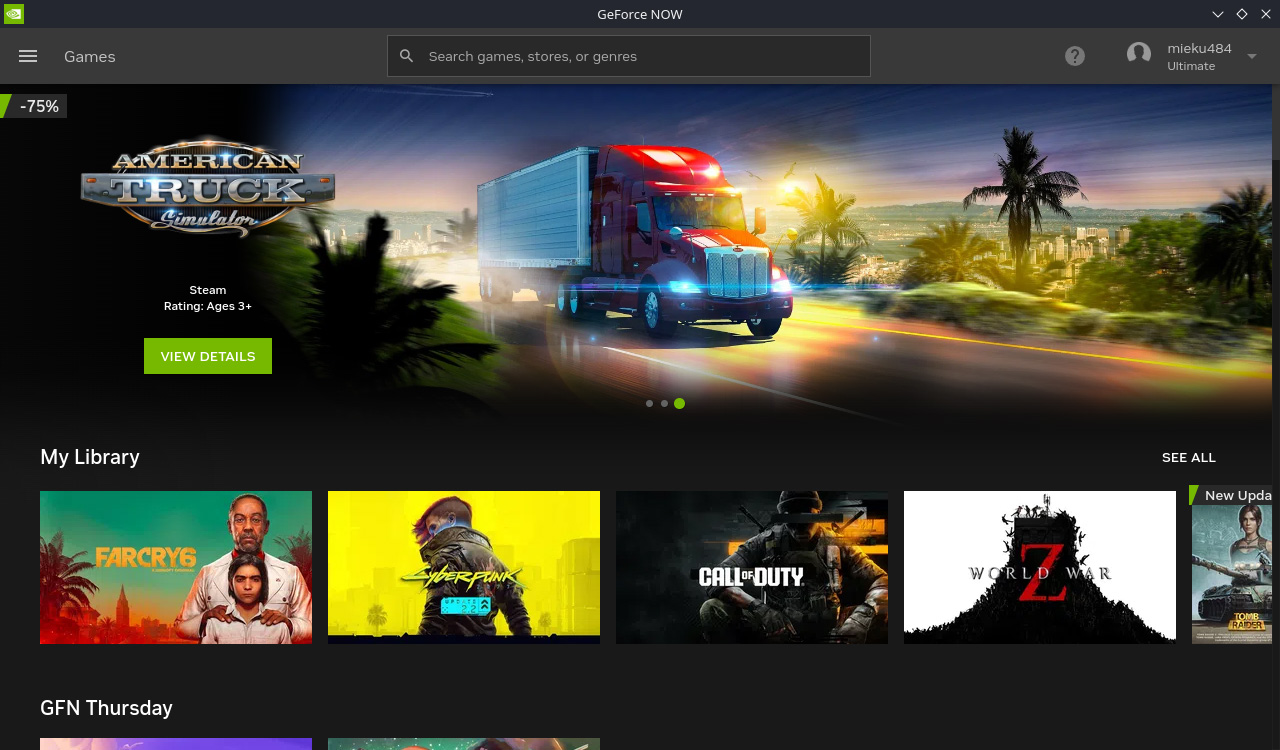
Task: Click the American Truck Simulator logo
Action: click(208, 187)
